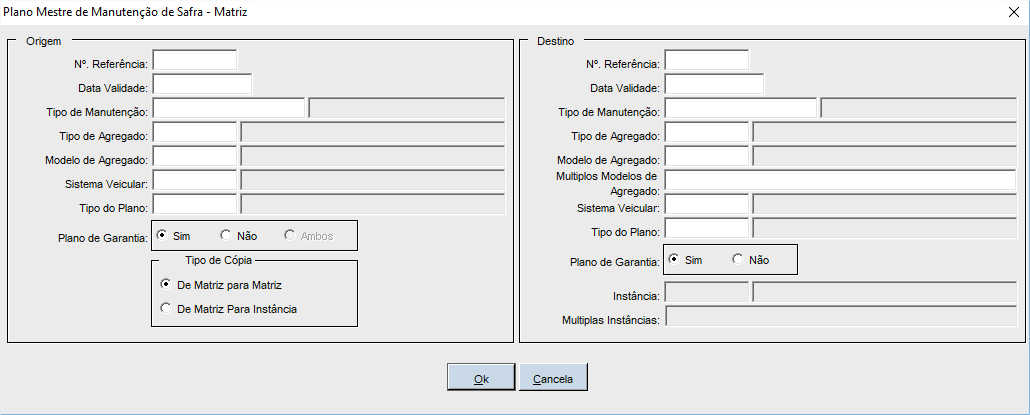Click Destino Tipo de Manutenção input
The image size is (1030, 415).
coord(740,108)
